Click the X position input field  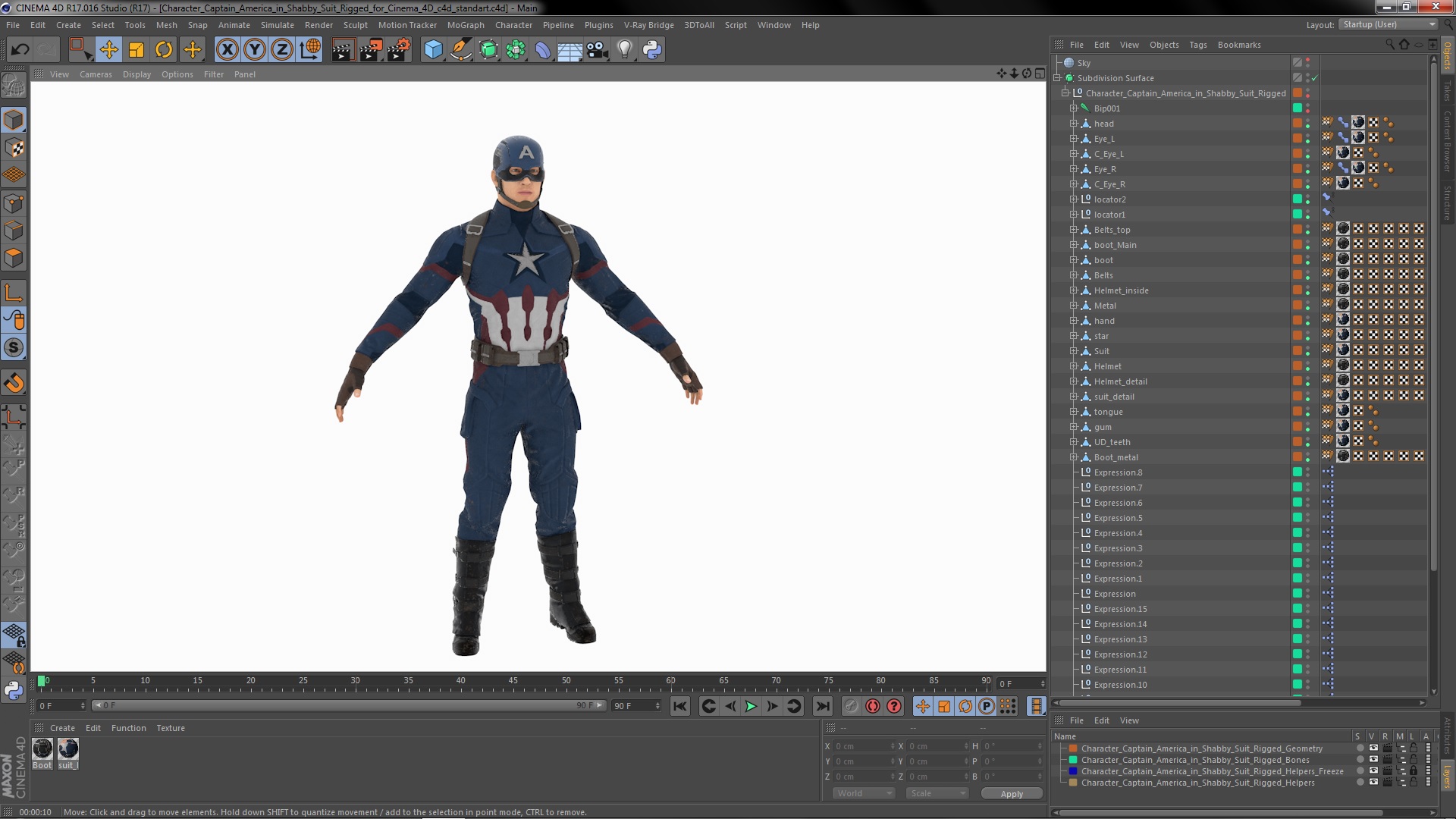[x=864, y=746]
